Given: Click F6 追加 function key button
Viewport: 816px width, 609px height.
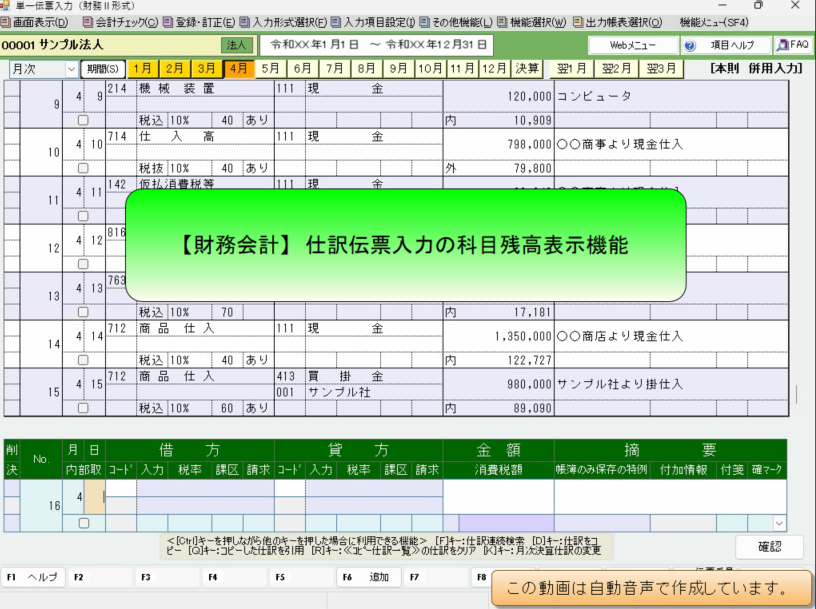Looking at the screenshot, I should tap(369, 577).
